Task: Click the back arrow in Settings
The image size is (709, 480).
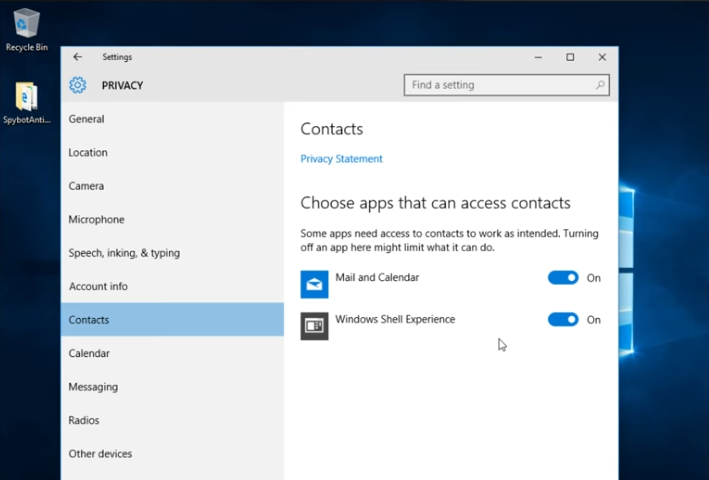Action: [78, 57]
